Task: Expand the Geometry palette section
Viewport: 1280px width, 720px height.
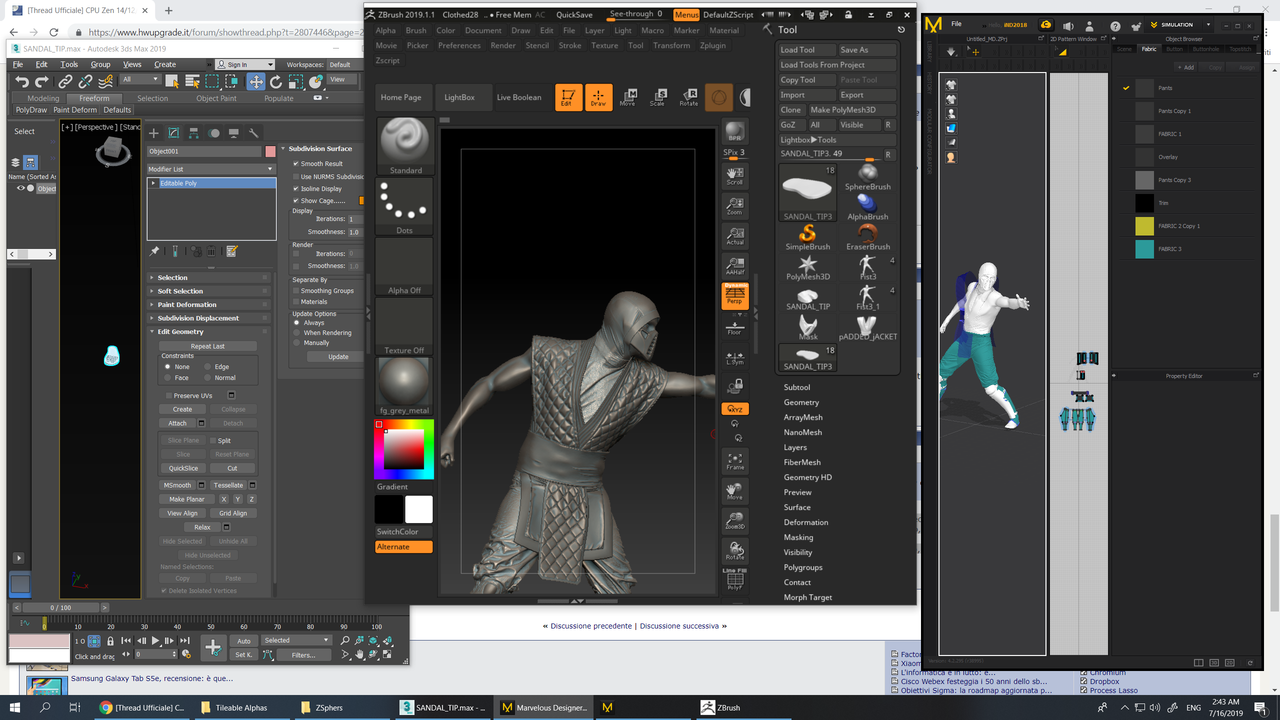Action: click(801, 402)
